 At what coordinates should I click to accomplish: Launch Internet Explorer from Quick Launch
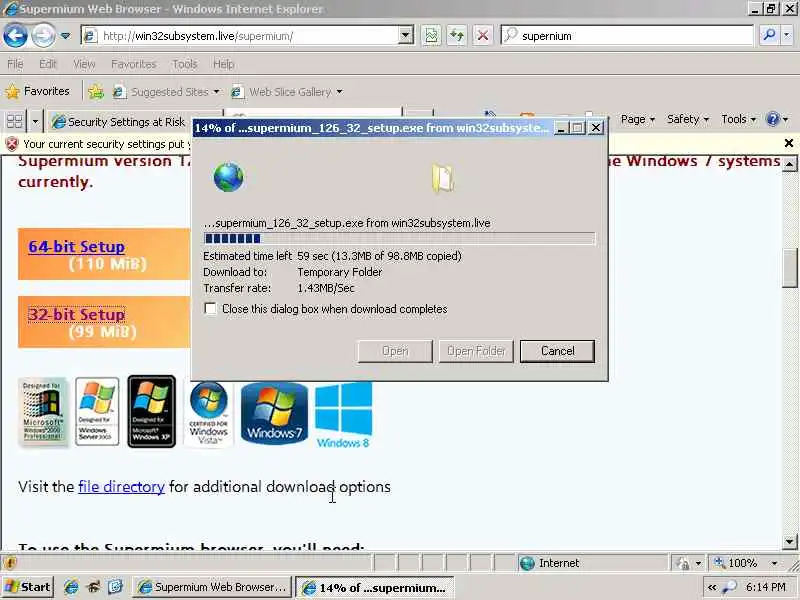(71, 587)
